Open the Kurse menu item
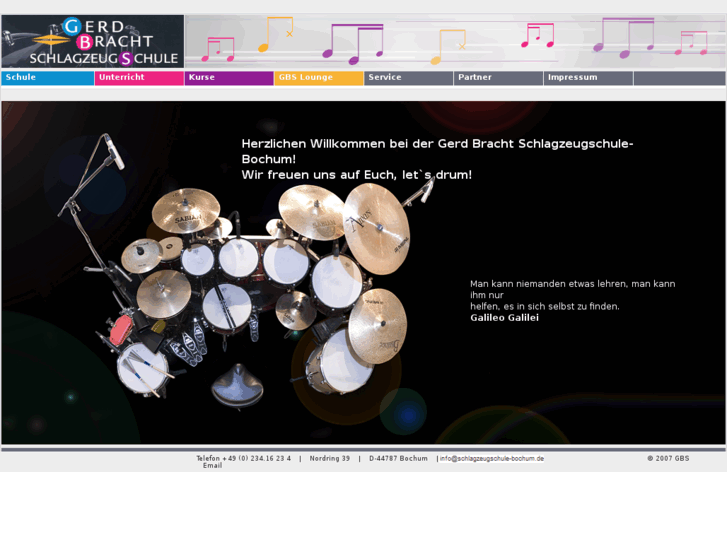This screenshot has width=727, height=545. 229,78
